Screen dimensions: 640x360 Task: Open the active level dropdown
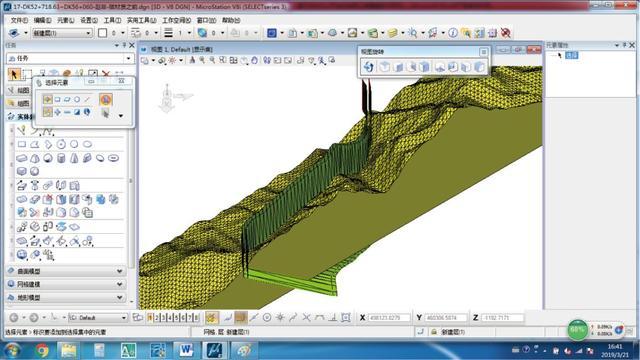(x=62, y=33)
